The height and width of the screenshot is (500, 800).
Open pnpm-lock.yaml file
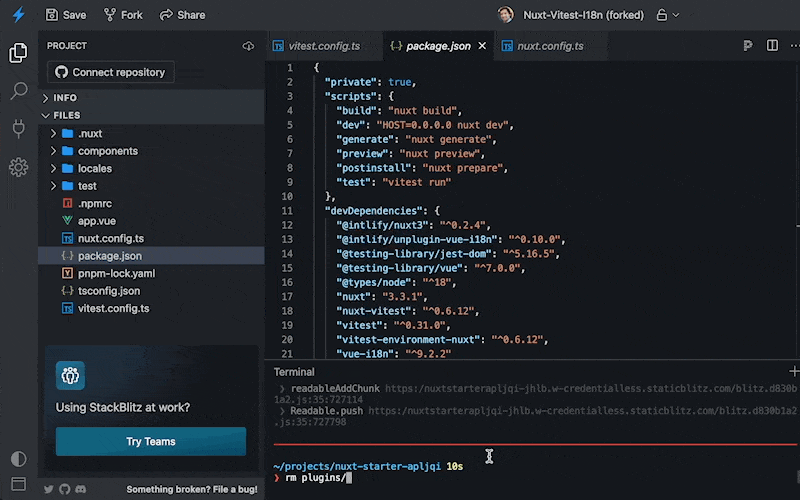pyautogui.click(x=151, y=273)
